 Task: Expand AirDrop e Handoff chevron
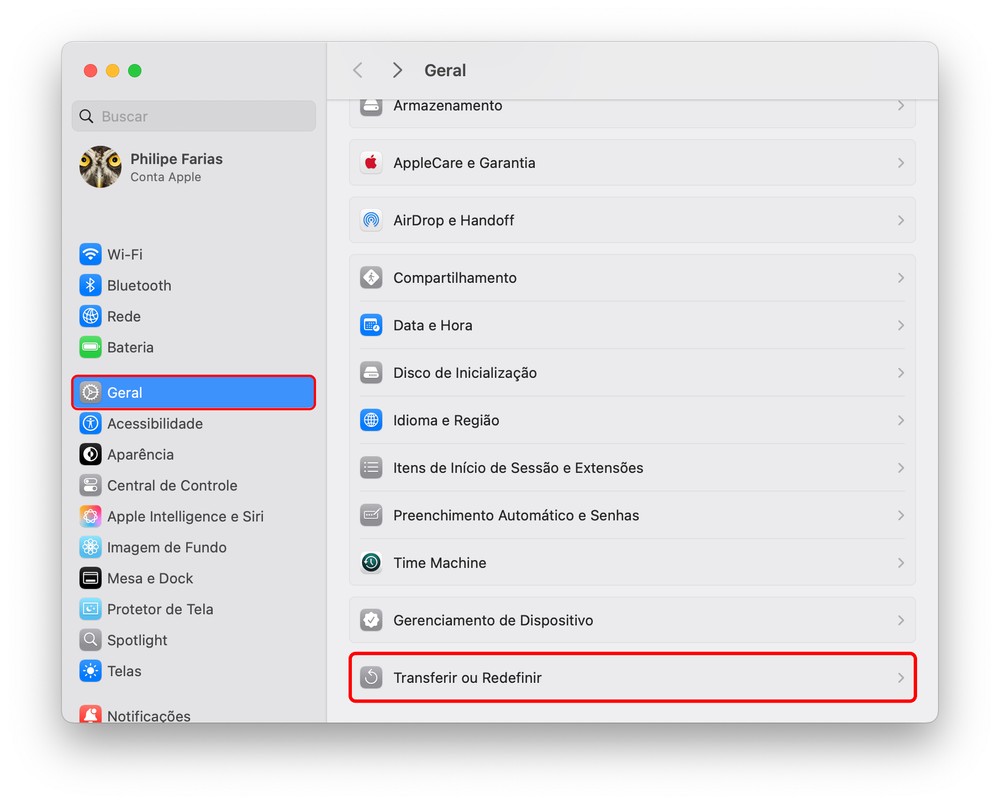(x=901, y=220)
